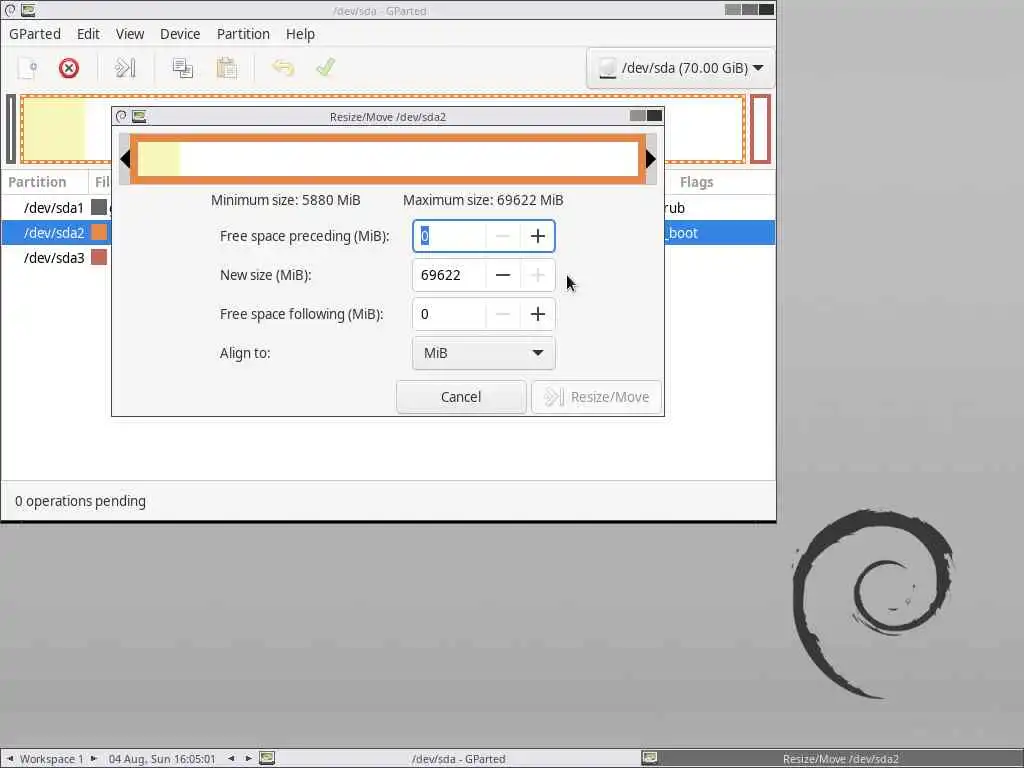Click the 'Minimum size: 5880 MiB' label
Screen dimensions: 1024x768
[285, 200]
